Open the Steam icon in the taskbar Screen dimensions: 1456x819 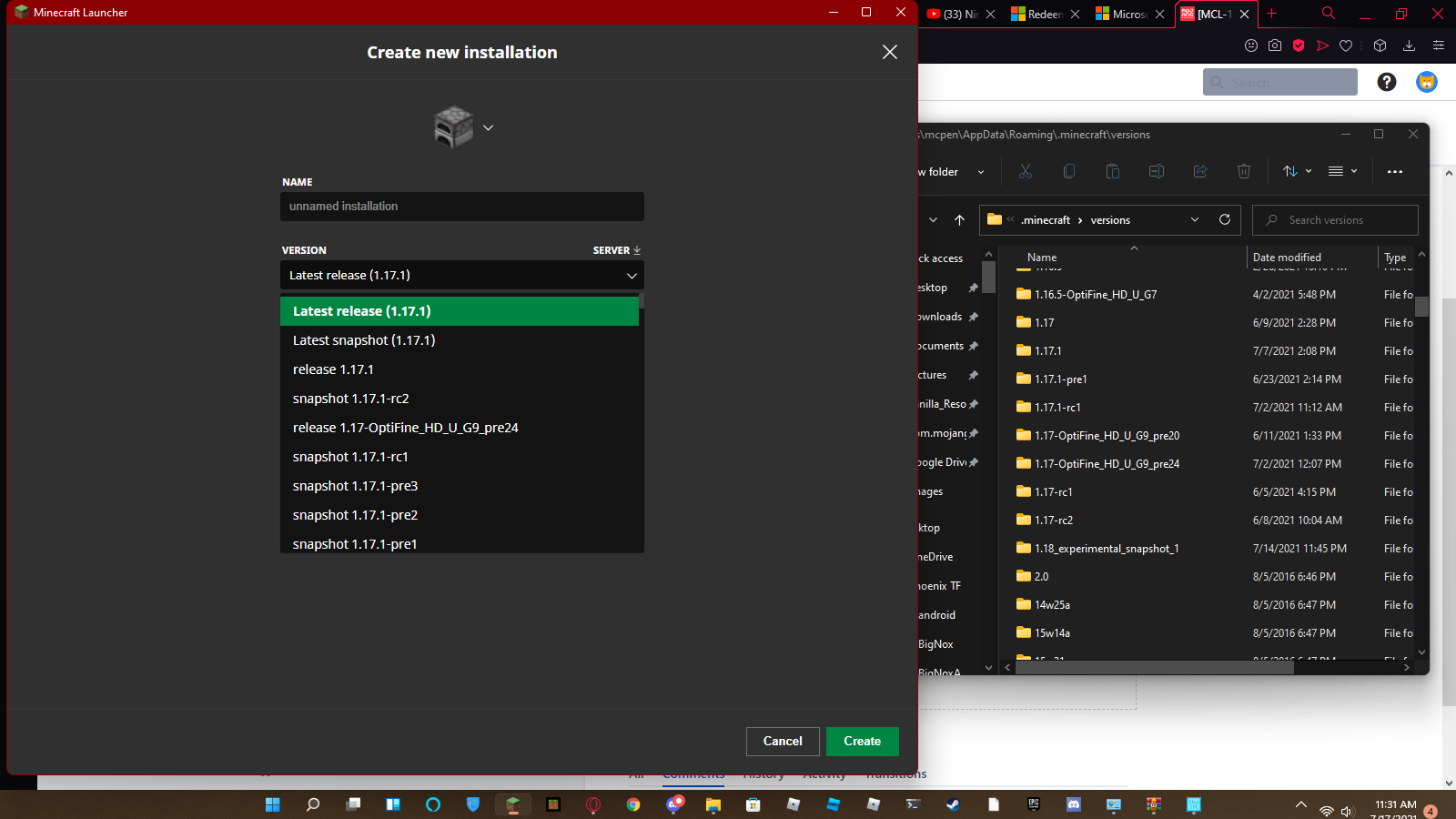tap(953, 804)
